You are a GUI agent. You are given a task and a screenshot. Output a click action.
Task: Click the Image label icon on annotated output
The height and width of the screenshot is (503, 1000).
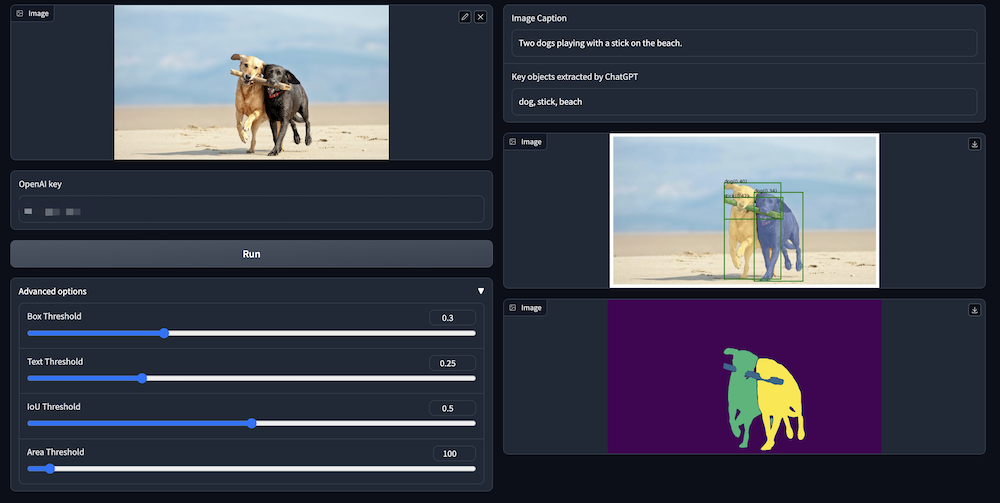(513, 142)
